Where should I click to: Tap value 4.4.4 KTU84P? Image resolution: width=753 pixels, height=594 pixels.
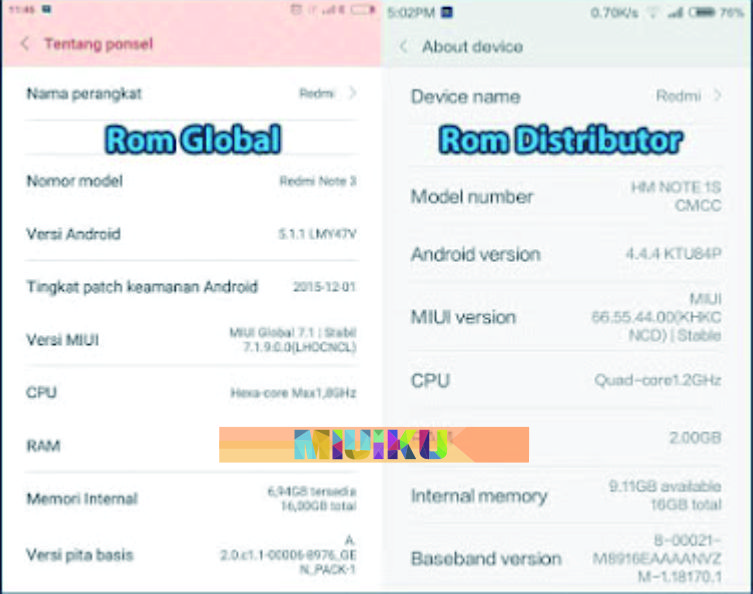click(673, 253)
